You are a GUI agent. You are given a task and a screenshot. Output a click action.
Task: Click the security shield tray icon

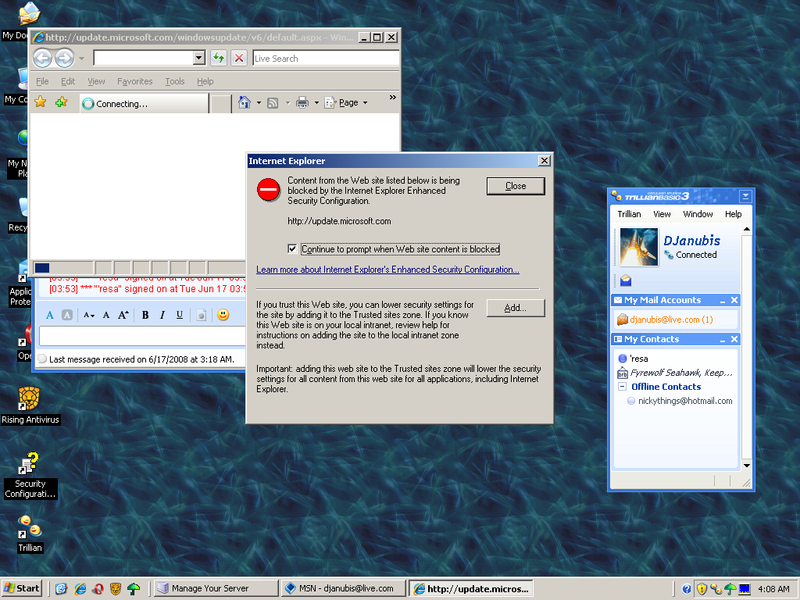tap(702, 589)
